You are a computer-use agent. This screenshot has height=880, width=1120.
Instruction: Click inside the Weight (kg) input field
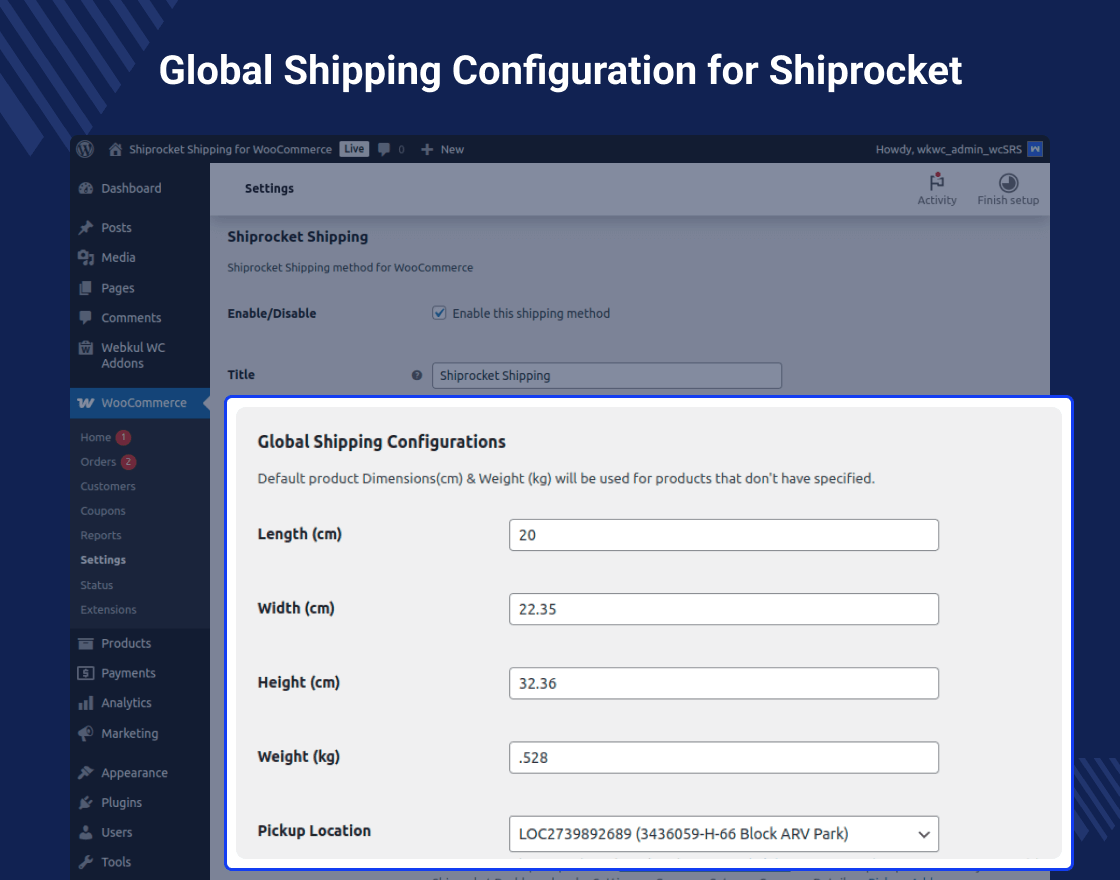(723, 758)
